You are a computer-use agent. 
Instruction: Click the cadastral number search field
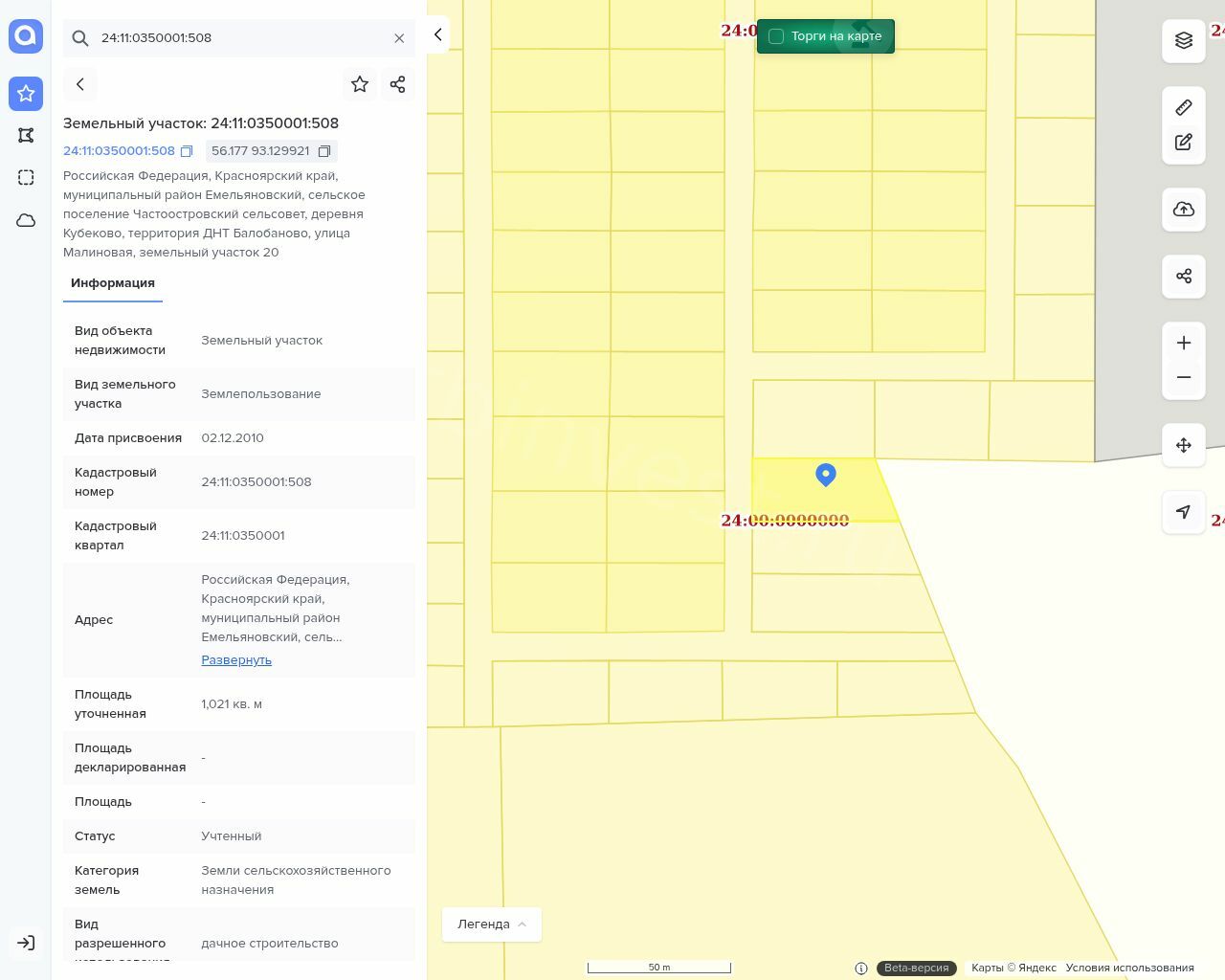coord(239,38)
